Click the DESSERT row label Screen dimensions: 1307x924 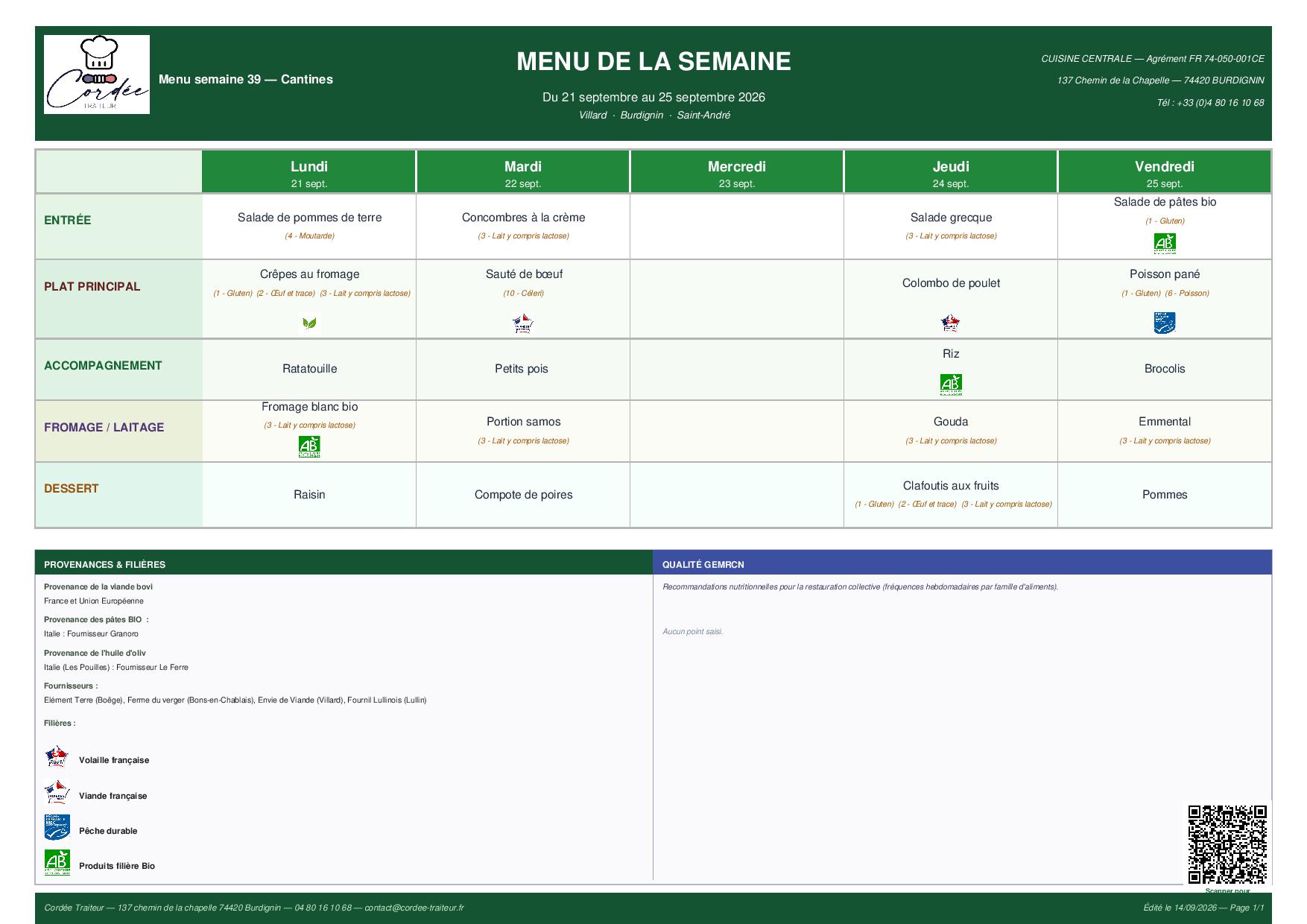click(72, 489)
